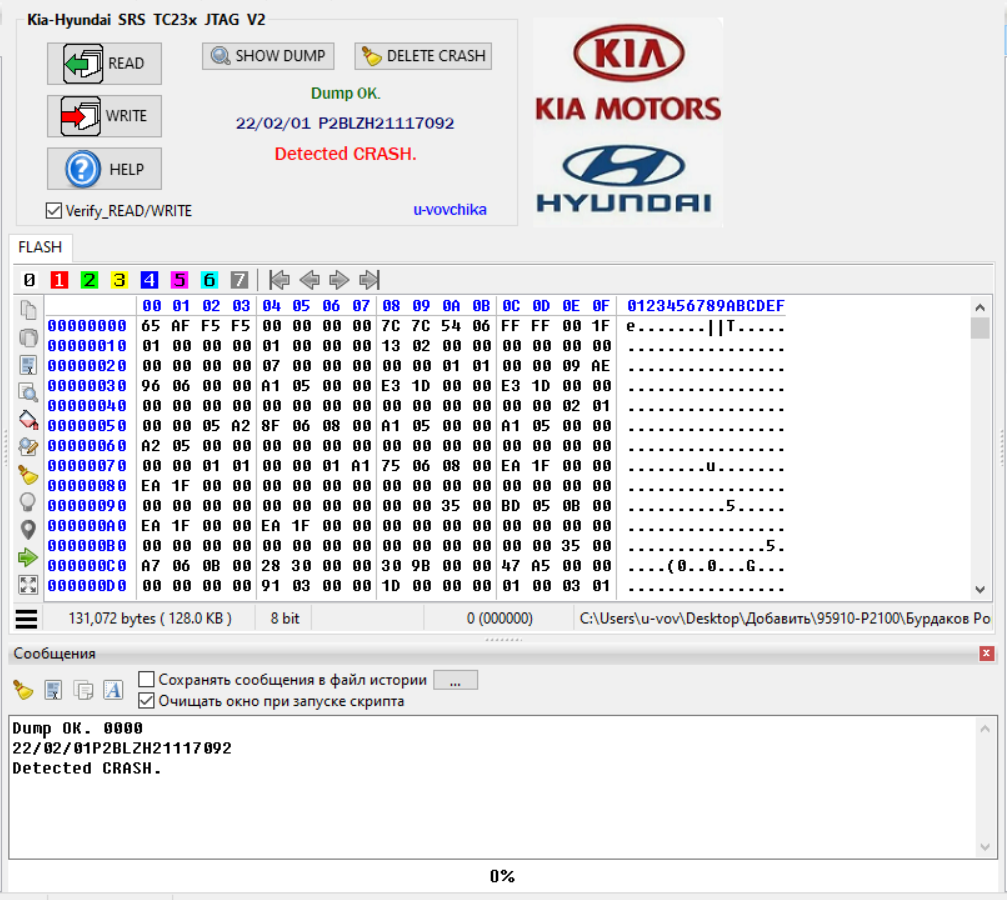The height and width of the screenshot is (900, 1007).
Task: Click the red 'Detected CRASH.' status text
Action: [346, 154]
